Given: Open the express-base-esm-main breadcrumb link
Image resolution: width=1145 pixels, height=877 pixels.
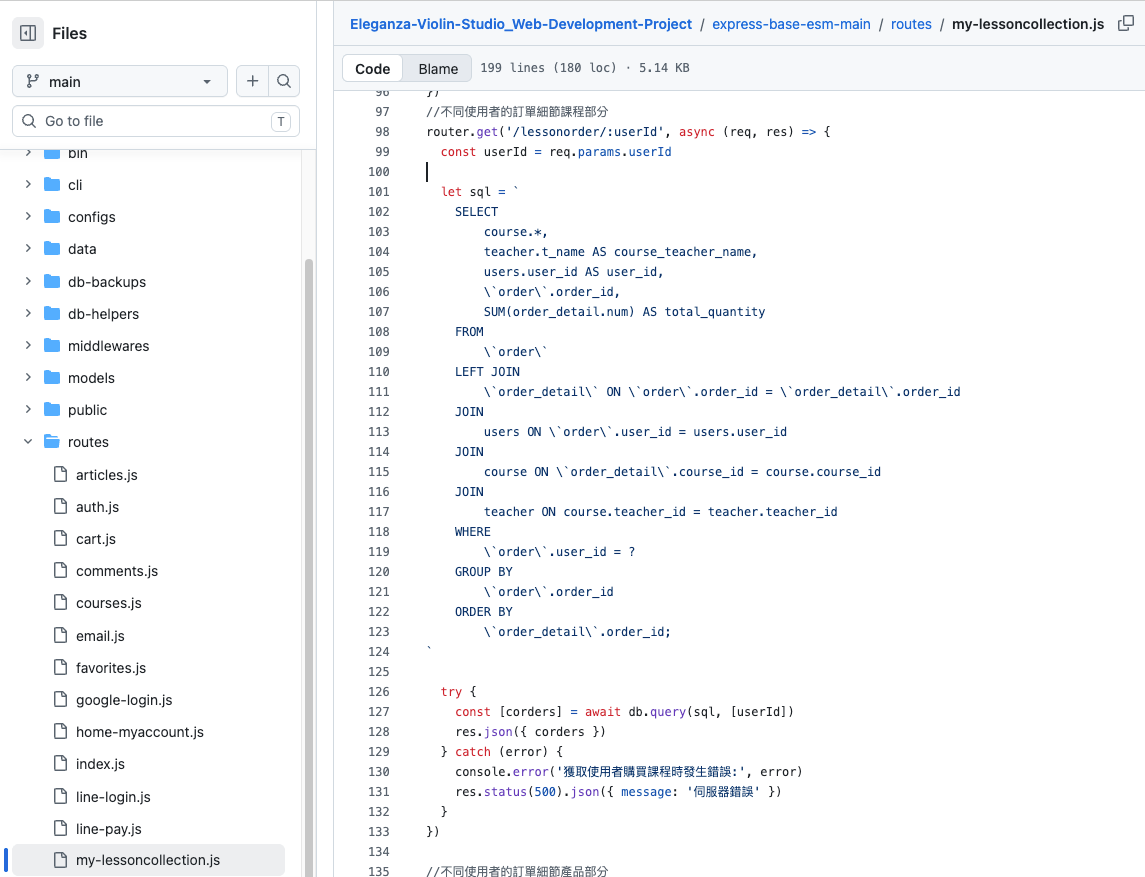Looking at the screenshot, I should click(791, 24).
